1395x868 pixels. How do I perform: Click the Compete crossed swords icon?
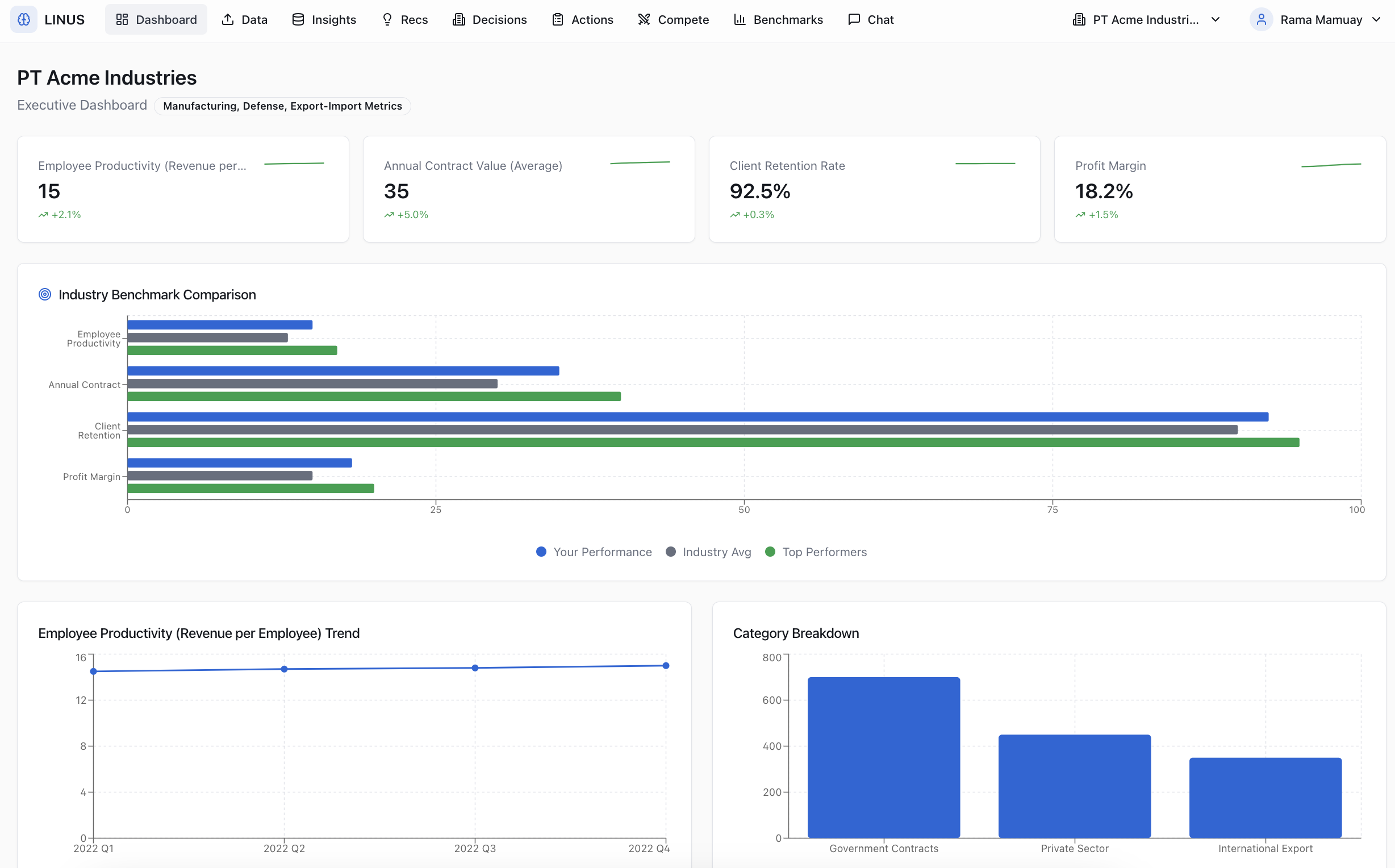pos(644,19)
